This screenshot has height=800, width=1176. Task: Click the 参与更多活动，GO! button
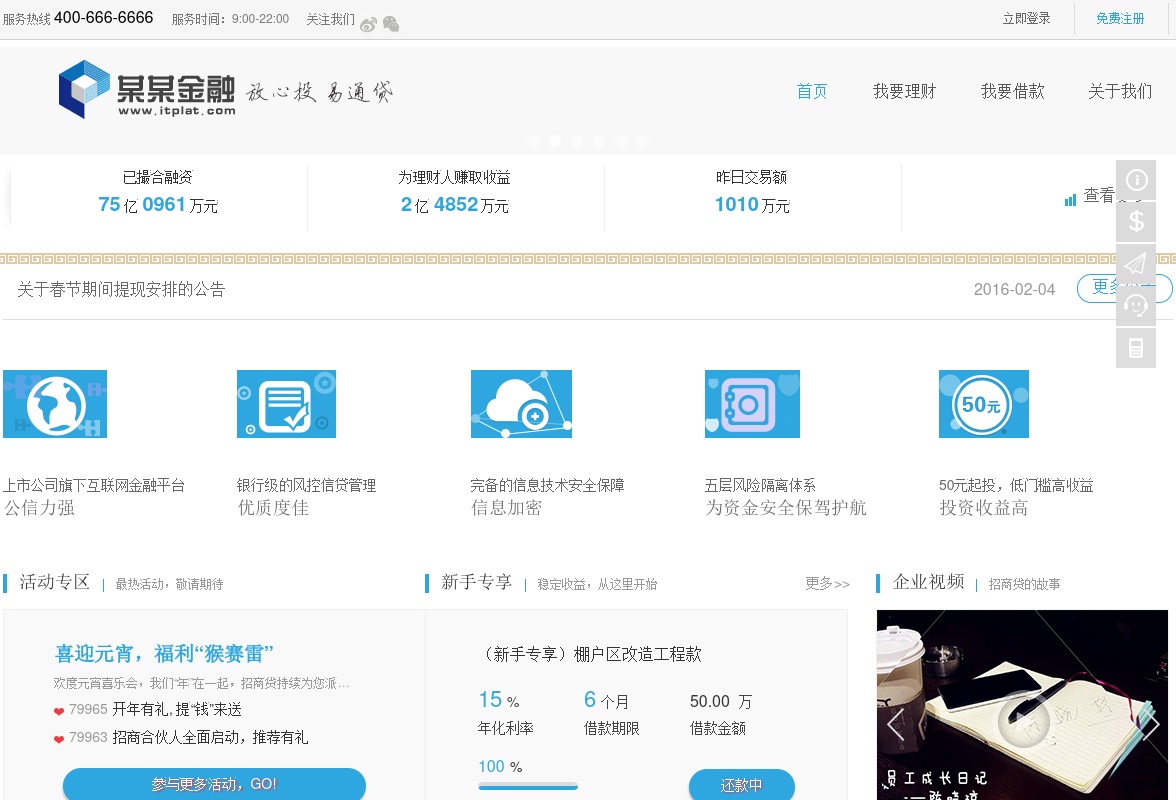pos(214,784)
